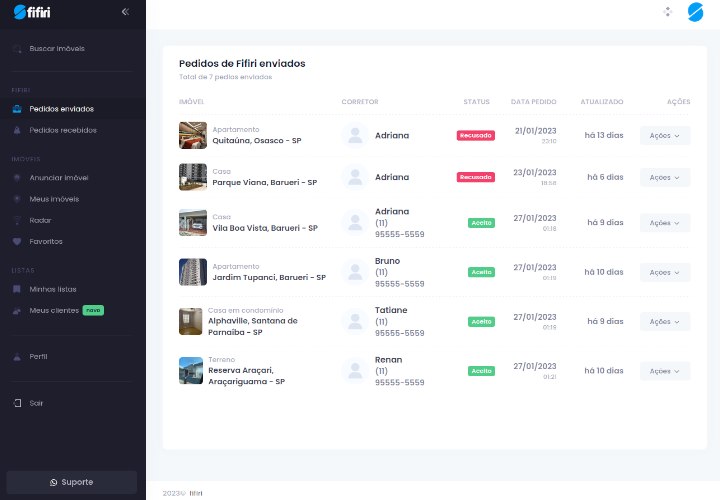Image resolution: width=720 pixels, height=500 pixels.
Task: Open Ações dropdown for Parque Viana row
Action: tap(665, 177)
